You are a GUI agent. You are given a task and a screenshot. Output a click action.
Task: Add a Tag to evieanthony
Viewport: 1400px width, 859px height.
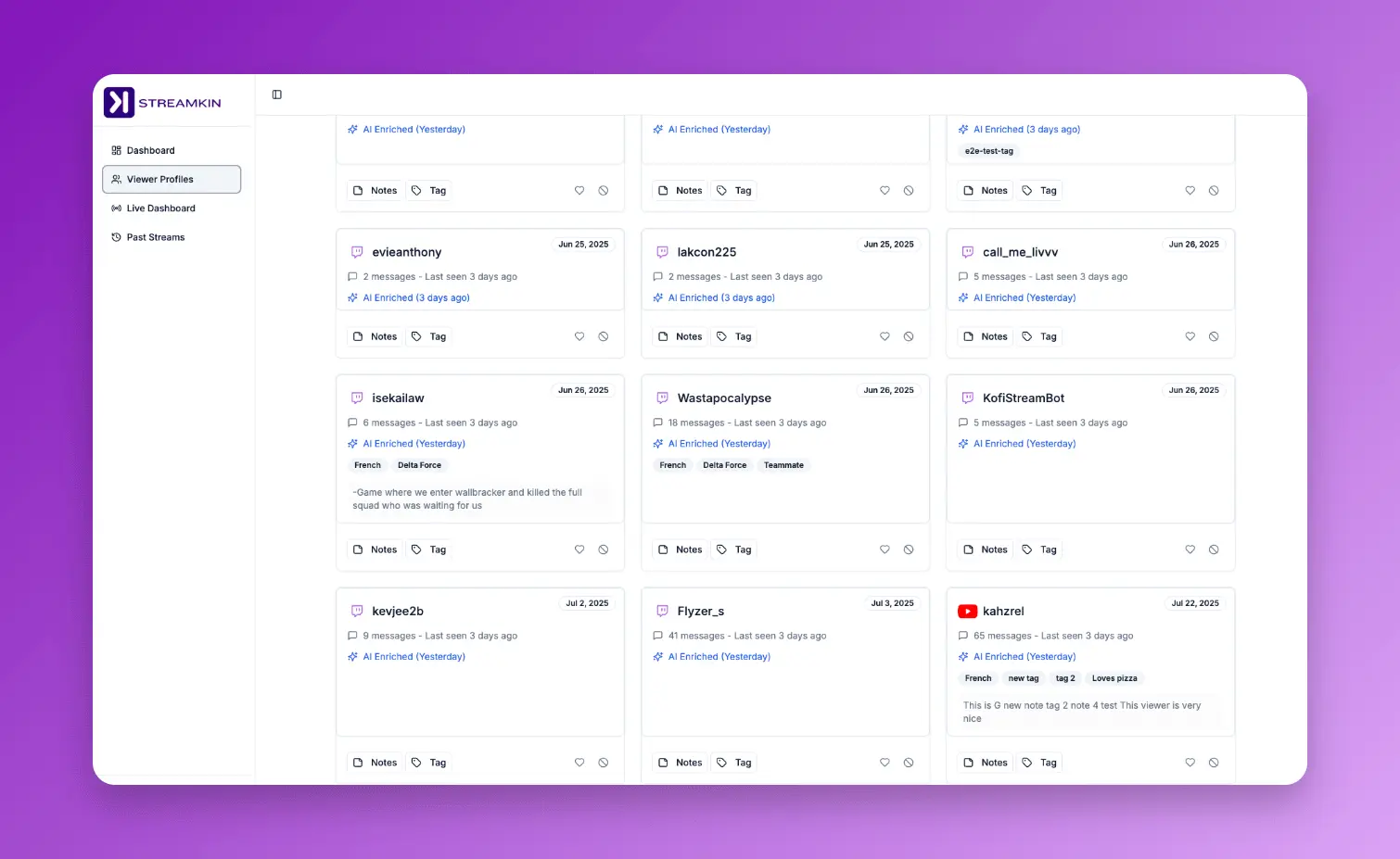click(x=429, y=336)
